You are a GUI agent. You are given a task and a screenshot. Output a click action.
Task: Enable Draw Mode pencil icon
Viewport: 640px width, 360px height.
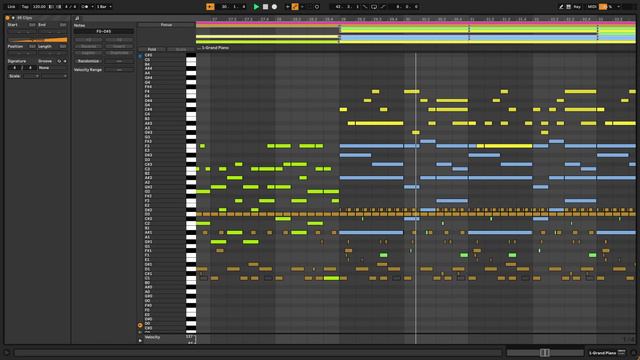coord(561,7)
